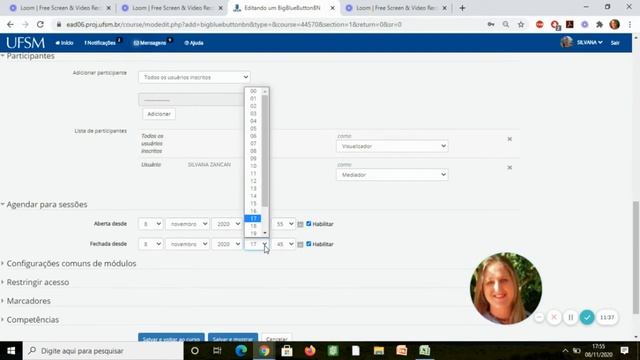Cancel the Loom recording with red X
This screenshot has width=640, height=360.
coord(554,317)
